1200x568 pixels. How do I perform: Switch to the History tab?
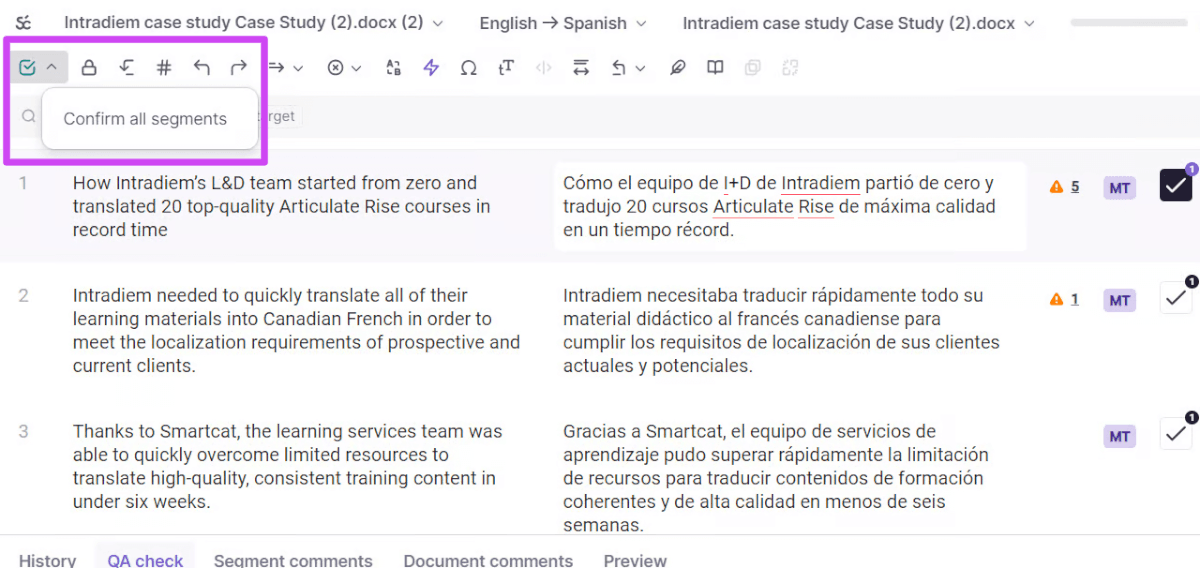coord(48,560)
